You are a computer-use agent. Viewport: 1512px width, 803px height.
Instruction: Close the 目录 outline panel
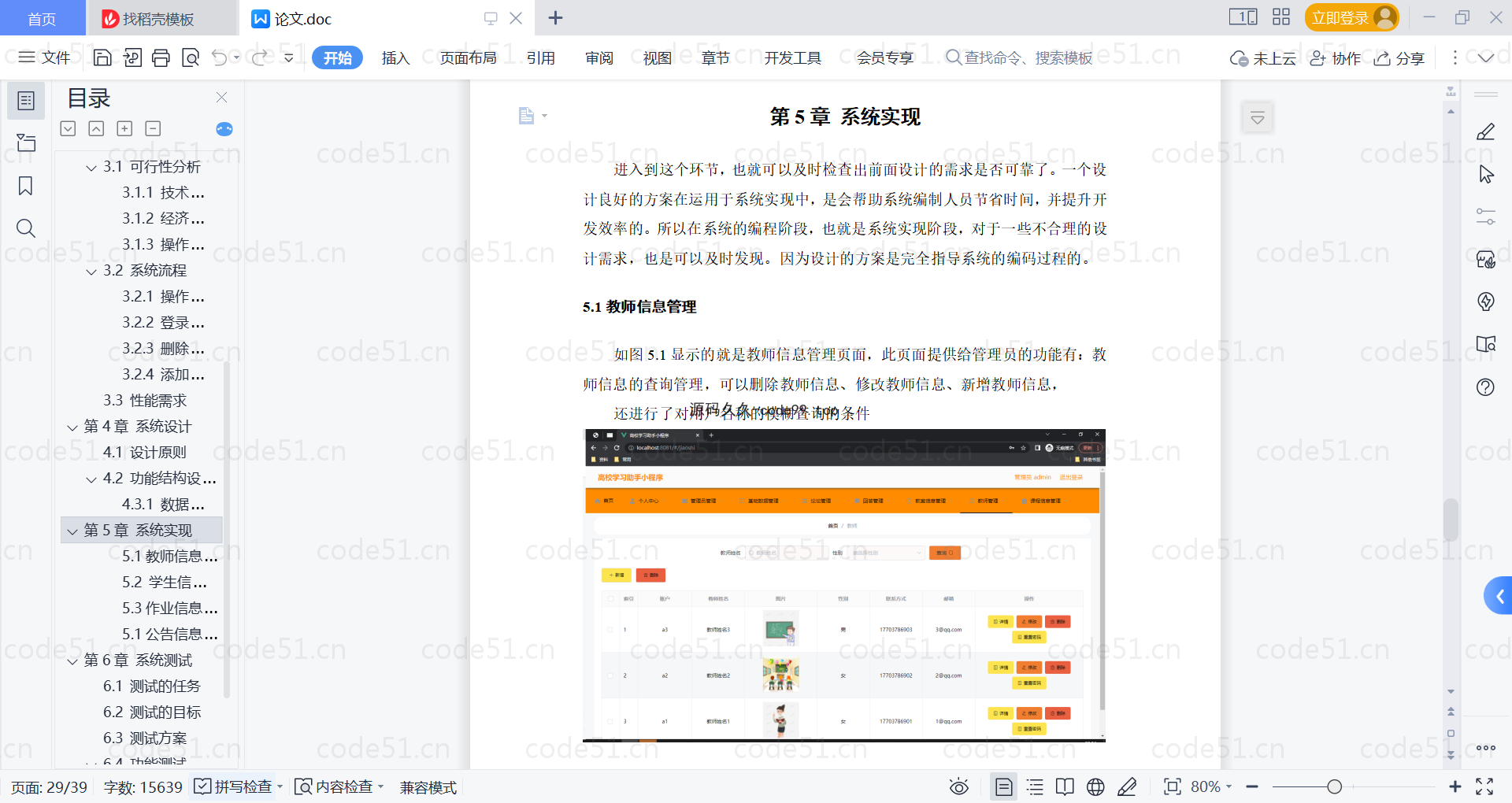[221, 98]
